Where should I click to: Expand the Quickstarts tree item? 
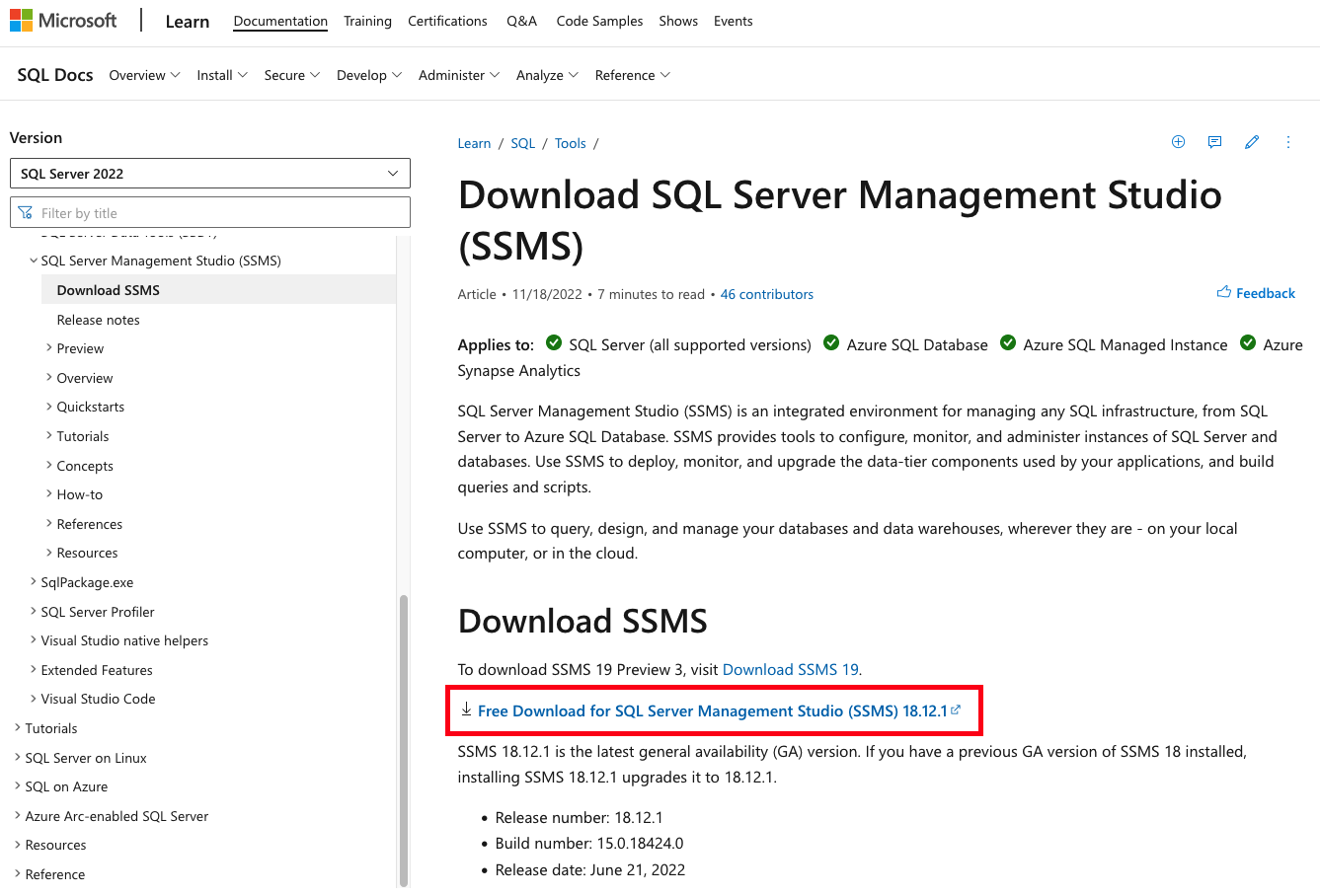[84, 407]
